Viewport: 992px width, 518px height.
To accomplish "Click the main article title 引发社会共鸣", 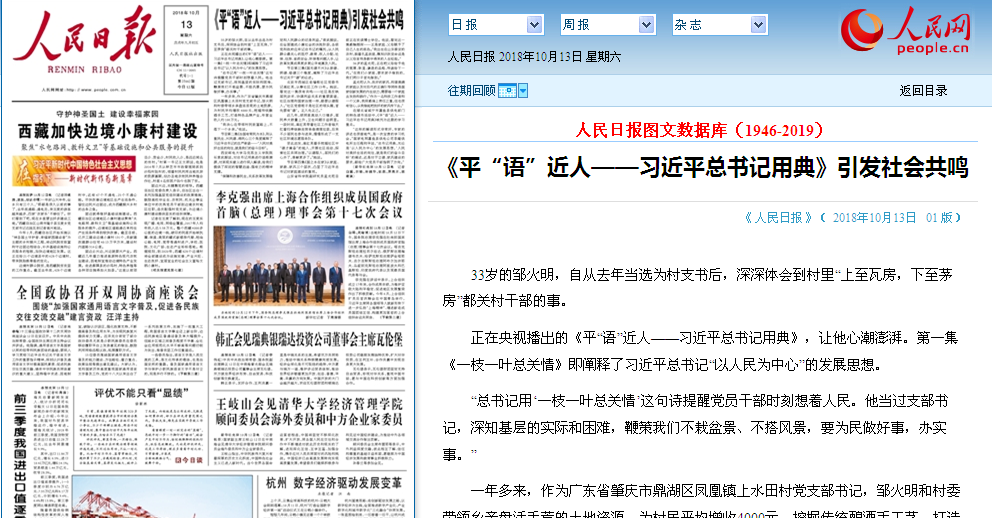I will click(707, 168).
